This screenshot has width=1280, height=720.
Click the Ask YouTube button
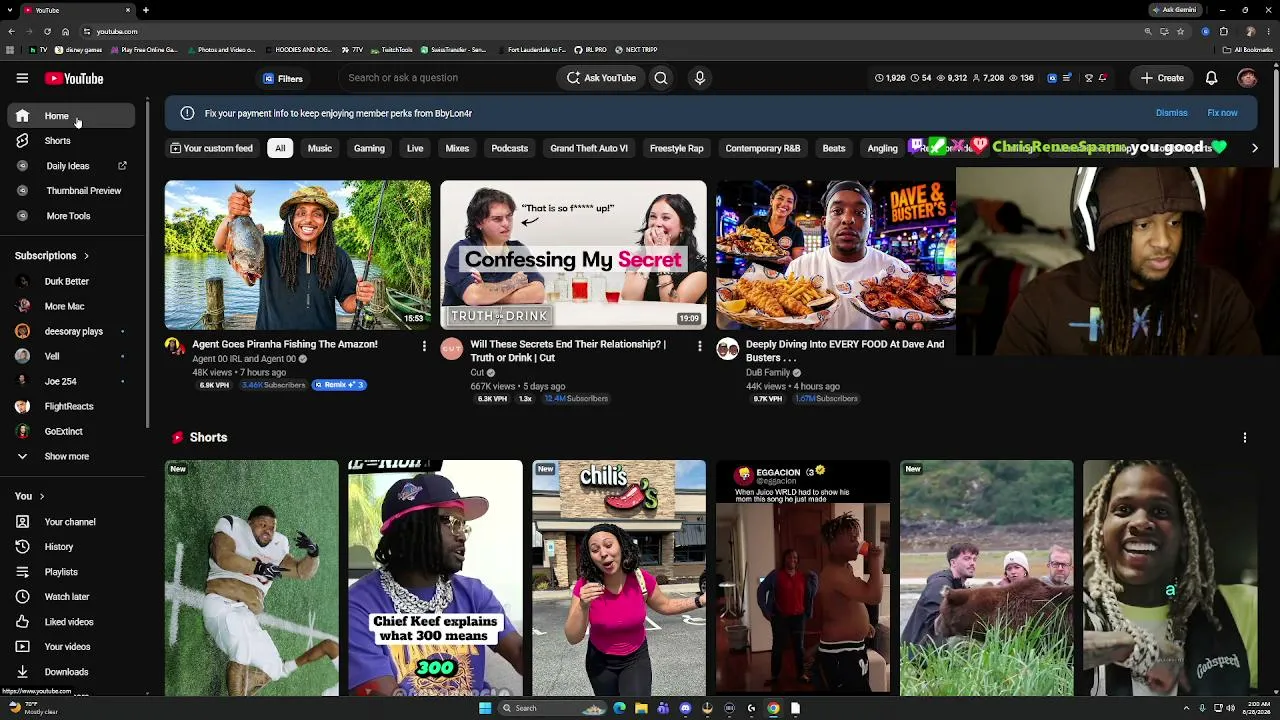click(601, 78)
